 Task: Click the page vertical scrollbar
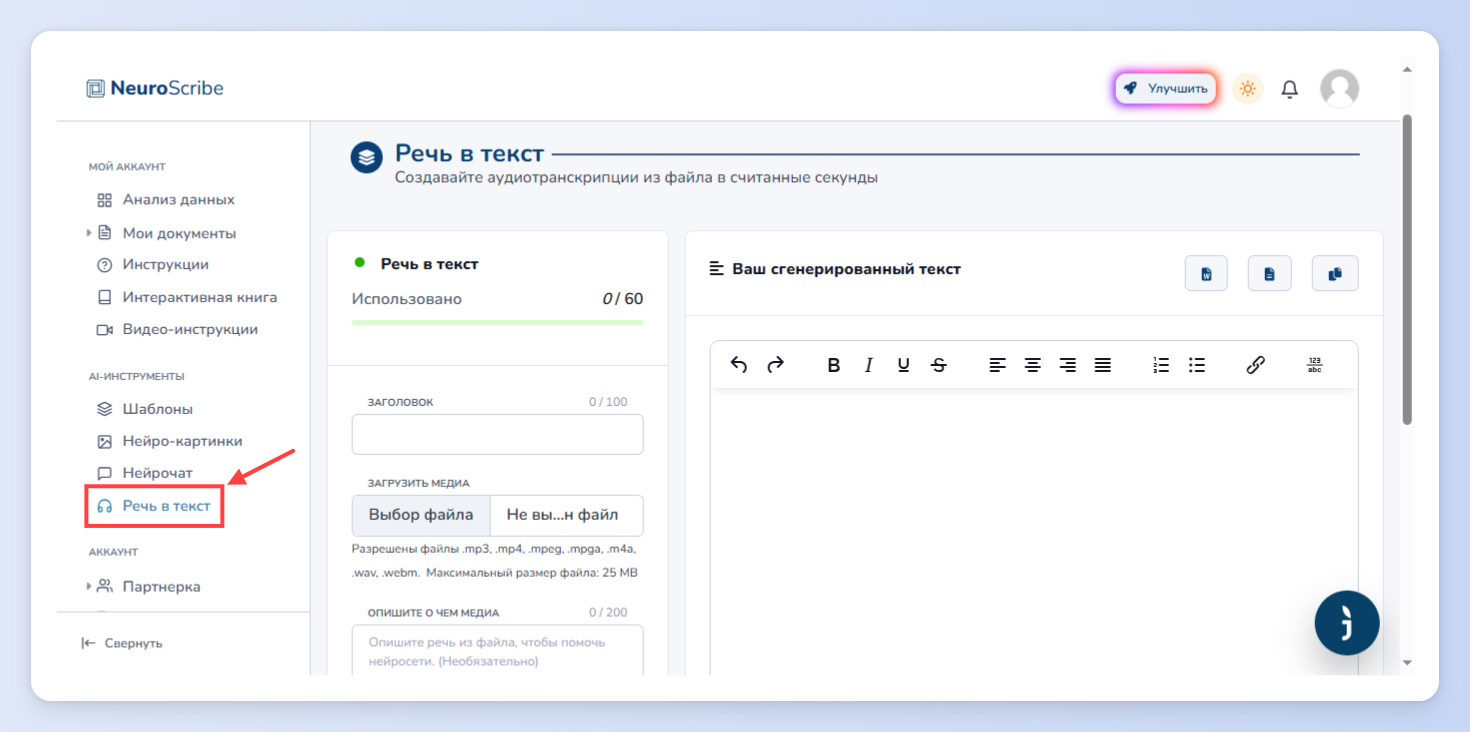pyautogui.click(x=1407, y=270)
